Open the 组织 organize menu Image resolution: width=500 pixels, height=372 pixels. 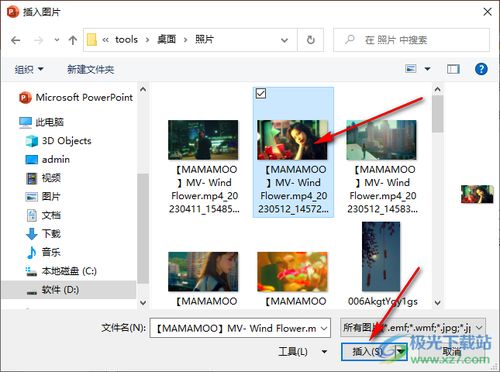coord(29,69)
